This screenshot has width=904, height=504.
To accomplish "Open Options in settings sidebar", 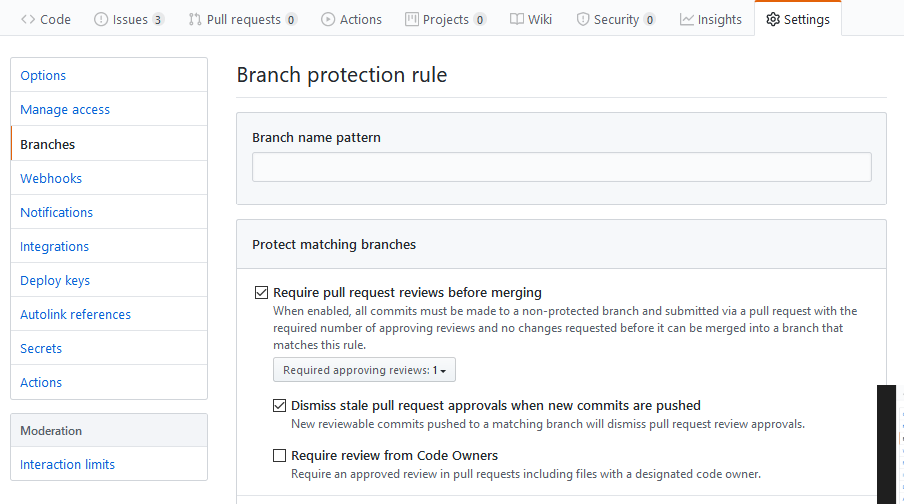I will [x=109, y=75].
